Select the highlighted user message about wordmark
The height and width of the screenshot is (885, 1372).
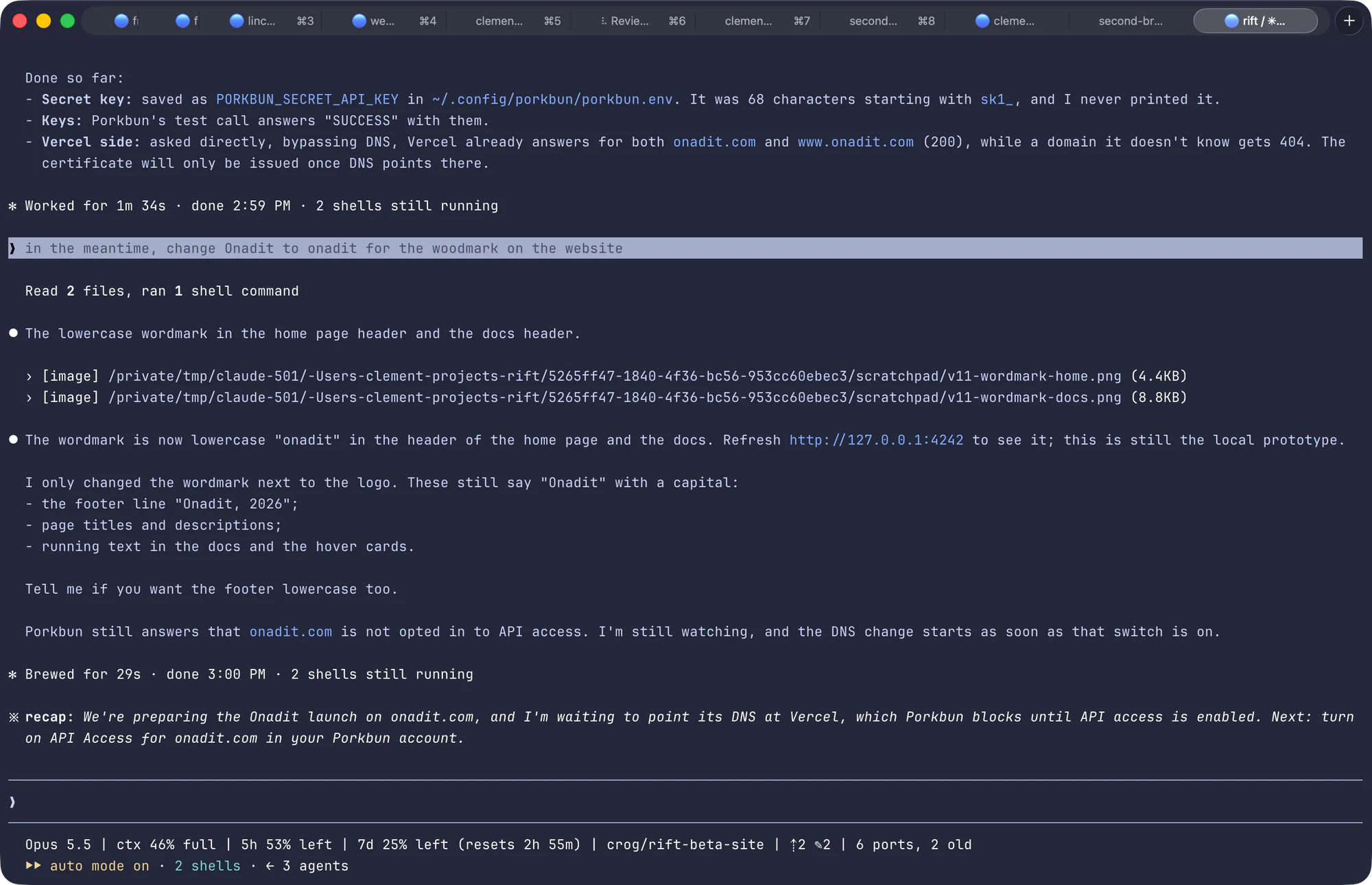[685, 248]
